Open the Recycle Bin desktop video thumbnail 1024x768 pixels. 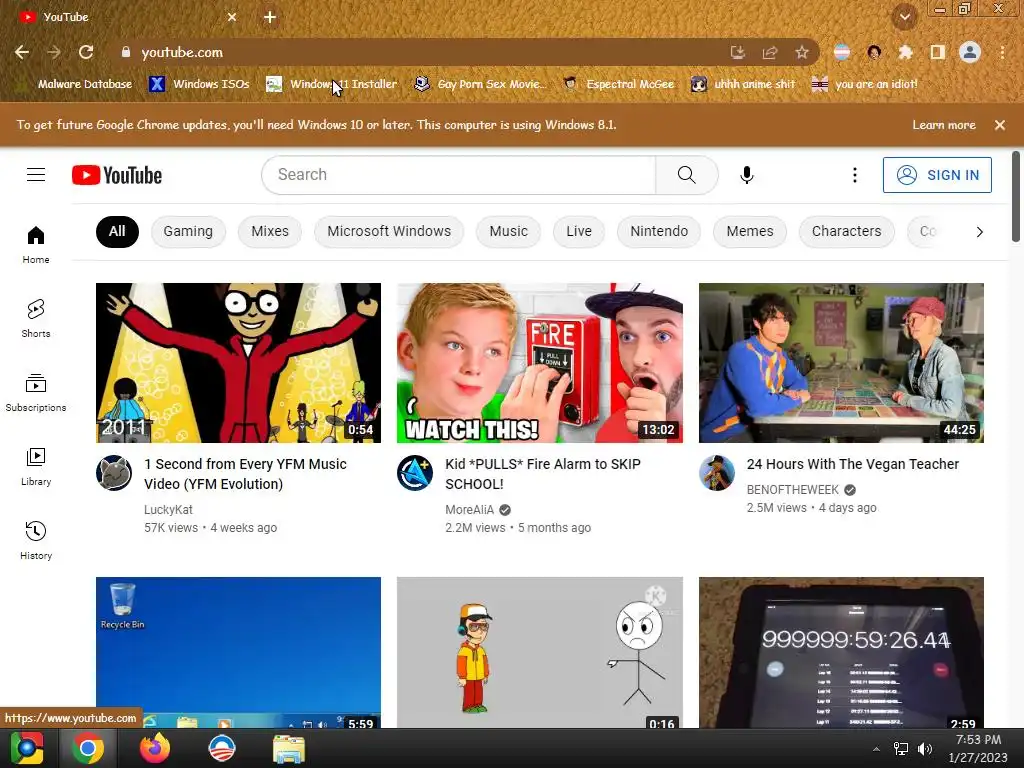coord(238,652)
